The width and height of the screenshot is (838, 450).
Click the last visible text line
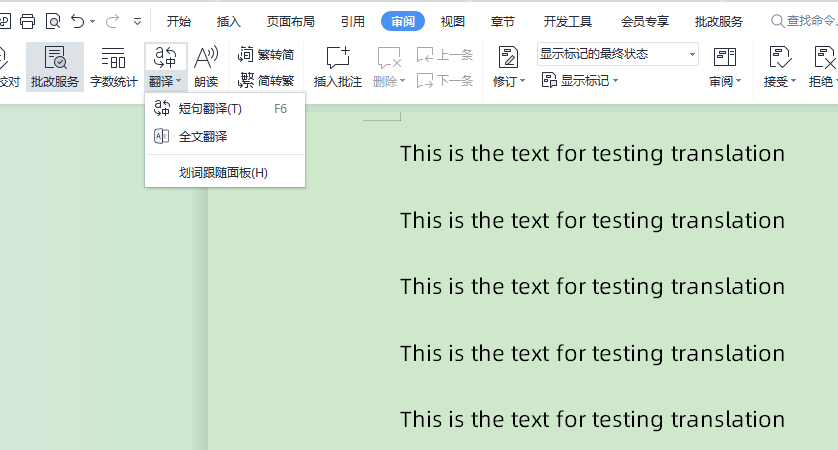592,420
